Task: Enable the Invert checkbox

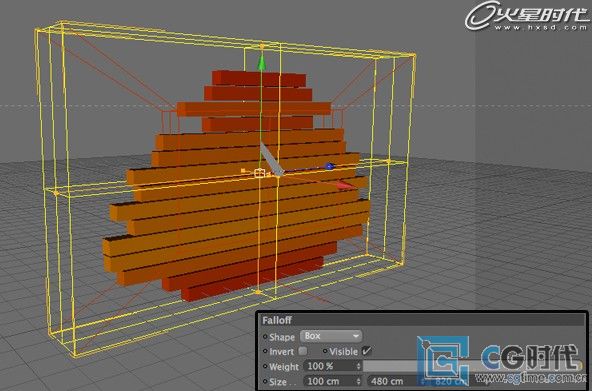Action: point(302,351)
